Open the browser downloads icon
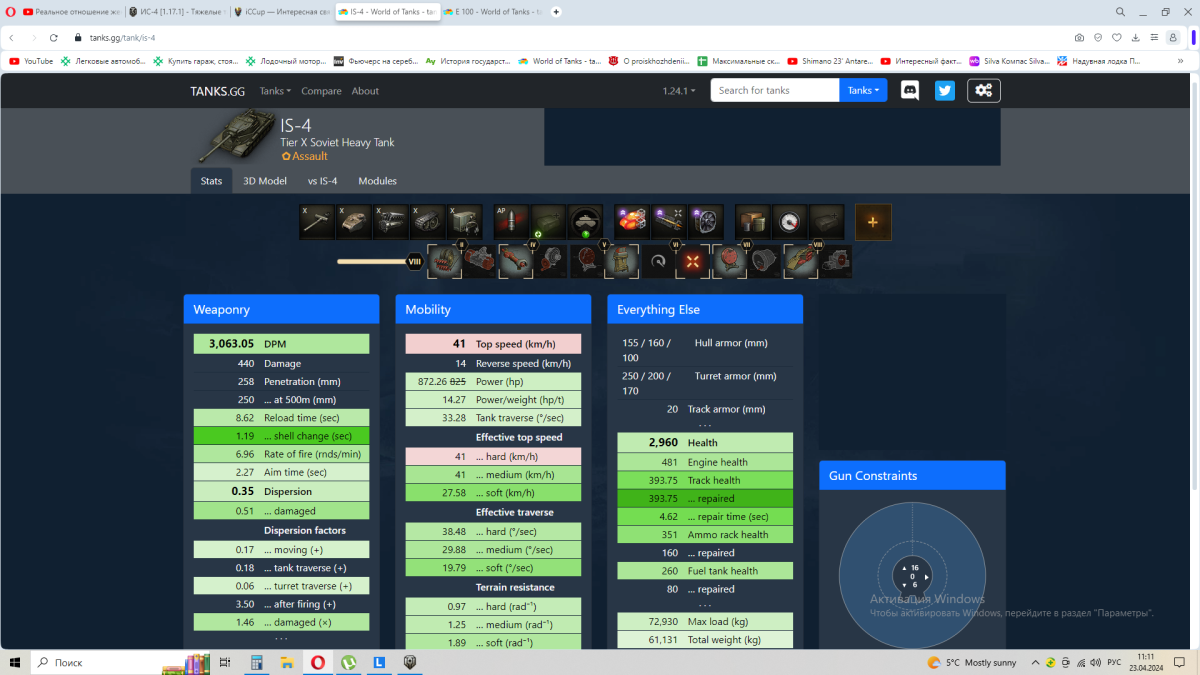 click(x=1135, y=37)
